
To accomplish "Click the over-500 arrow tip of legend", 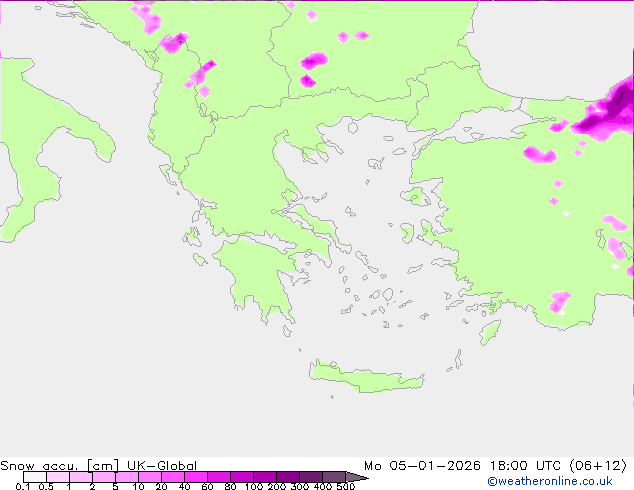I will tap(357, 477).
